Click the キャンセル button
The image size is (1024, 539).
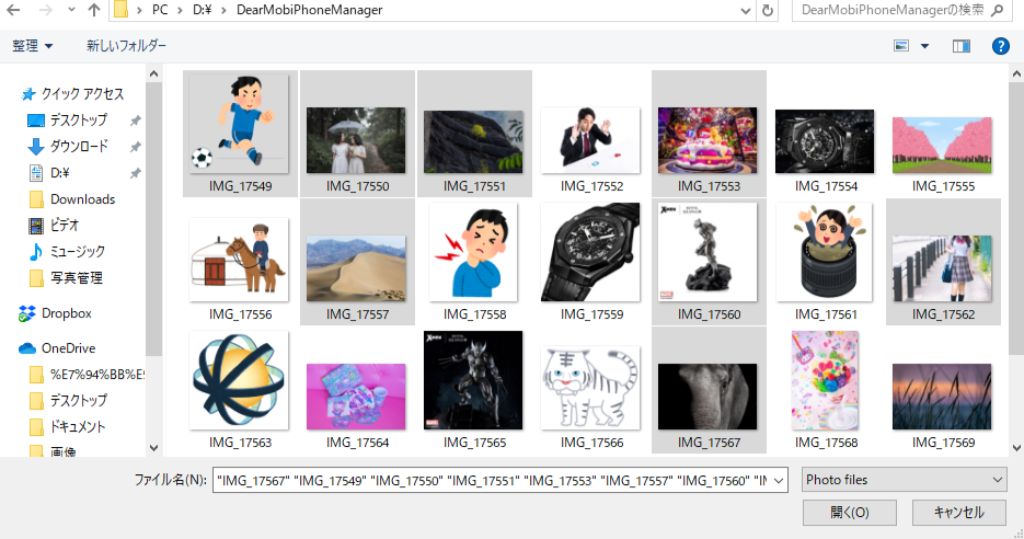958,512
